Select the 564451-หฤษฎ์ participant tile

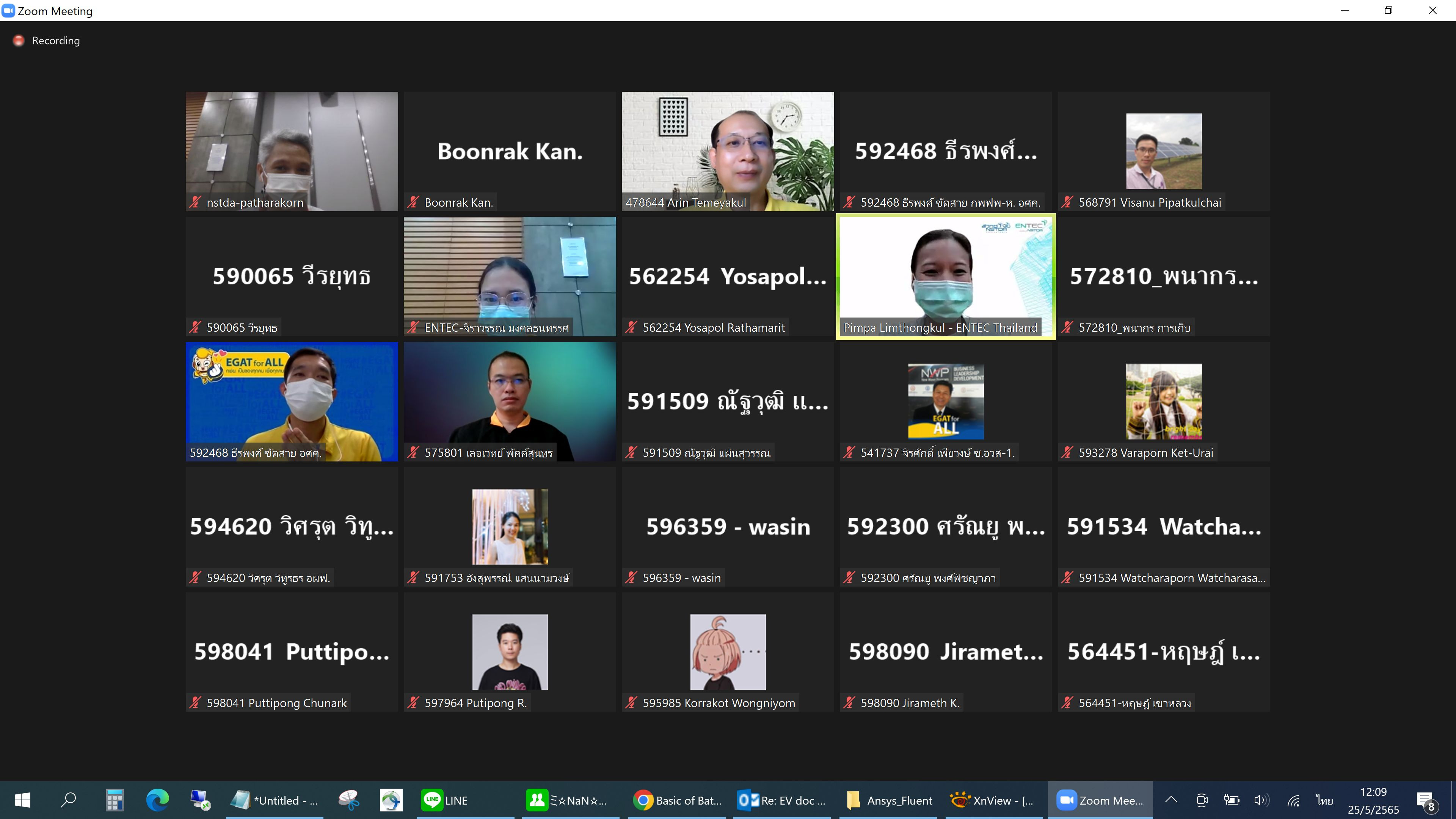coord(1164,652)
